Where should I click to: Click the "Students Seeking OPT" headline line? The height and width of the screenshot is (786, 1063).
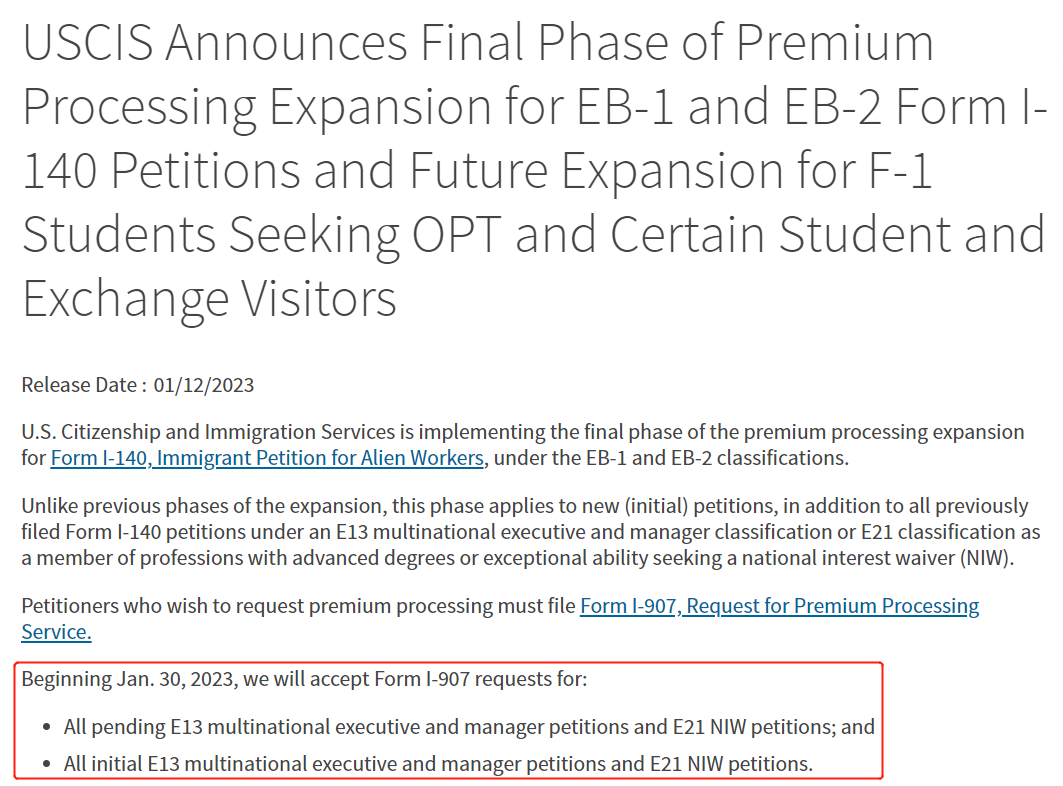(532, 235)
